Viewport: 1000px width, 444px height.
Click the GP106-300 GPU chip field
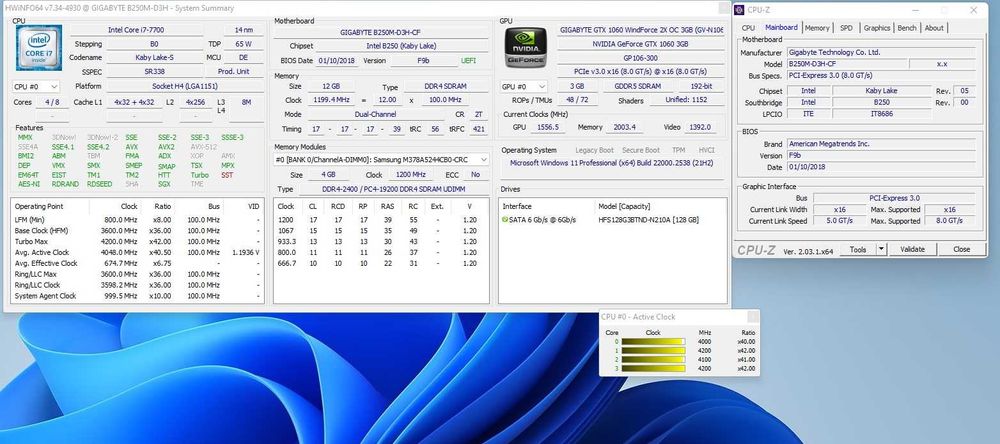pyautogui.click(x=640, y=58)
